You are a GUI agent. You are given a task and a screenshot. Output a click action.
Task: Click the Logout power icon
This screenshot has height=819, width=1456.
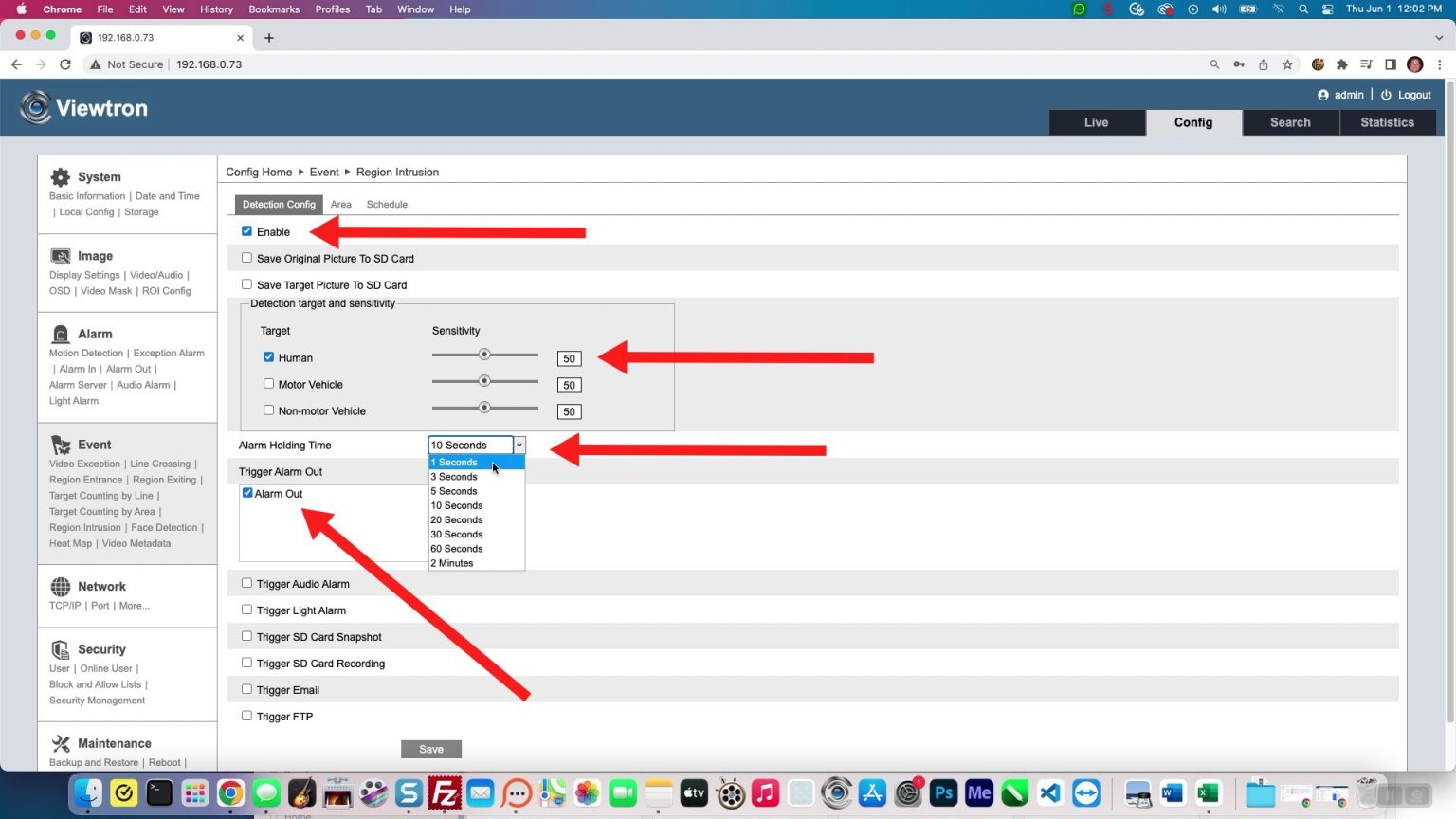[1385, 94]
